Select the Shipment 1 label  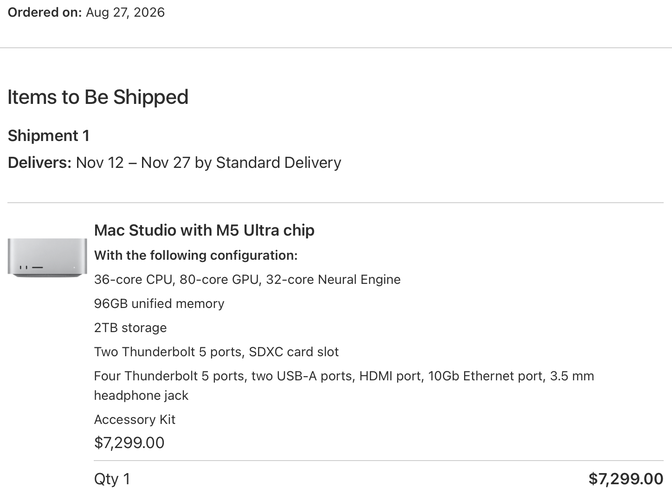pyautogui.click(x=48, y=136)
